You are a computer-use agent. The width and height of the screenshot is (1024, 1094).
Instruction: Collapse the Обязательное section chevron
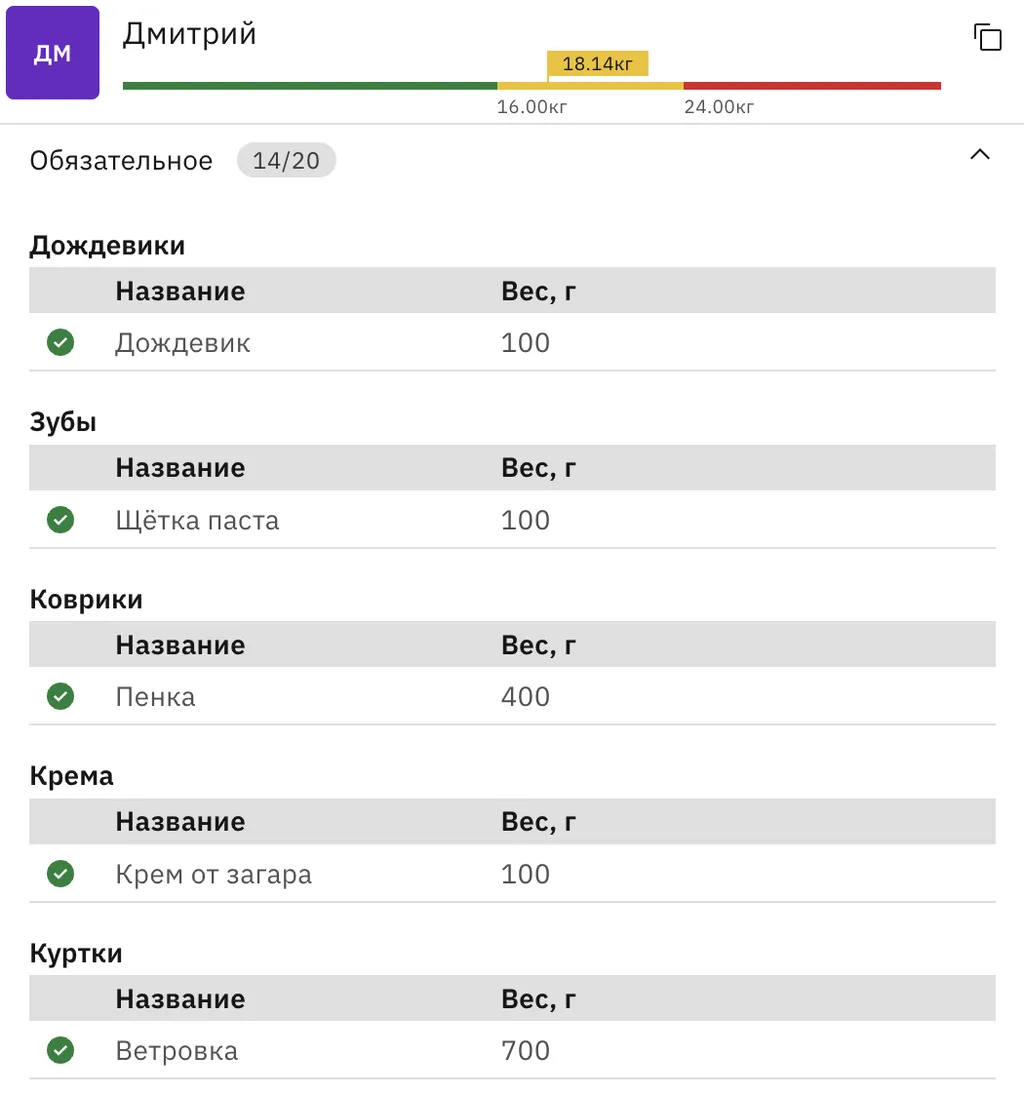(980, 155)
